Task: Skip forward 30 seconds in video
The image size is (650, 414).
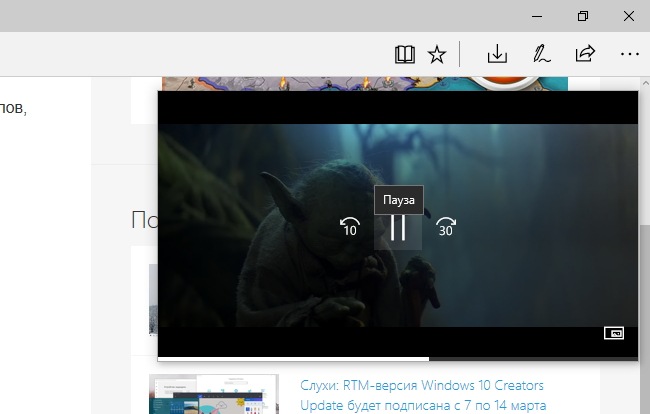Action: click(x=446, y=227)
